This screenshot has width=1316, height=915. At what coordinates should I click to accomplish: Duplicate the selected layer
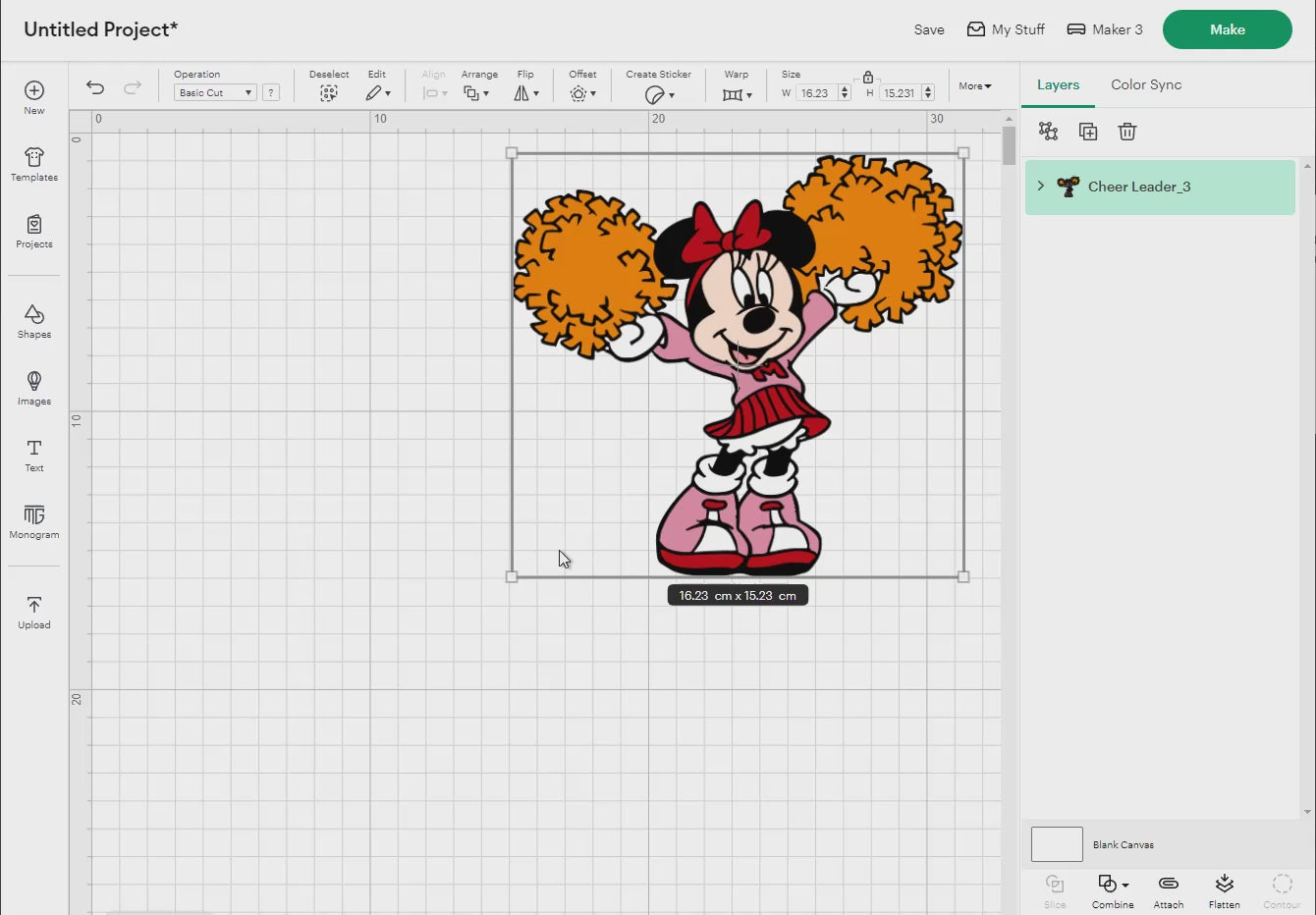pos(1088,132)
